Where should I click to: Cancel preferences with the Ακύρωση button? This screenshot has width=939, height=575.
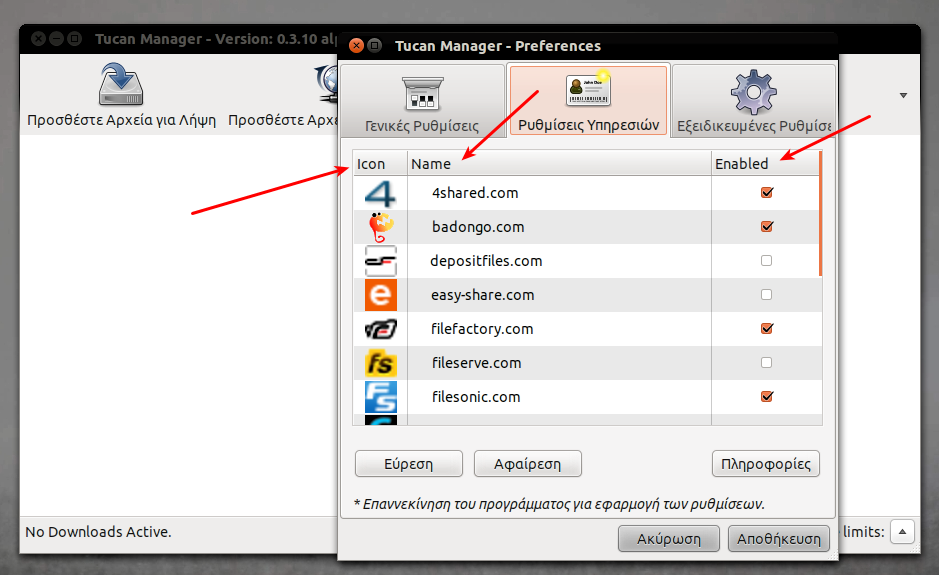[668, 538]
